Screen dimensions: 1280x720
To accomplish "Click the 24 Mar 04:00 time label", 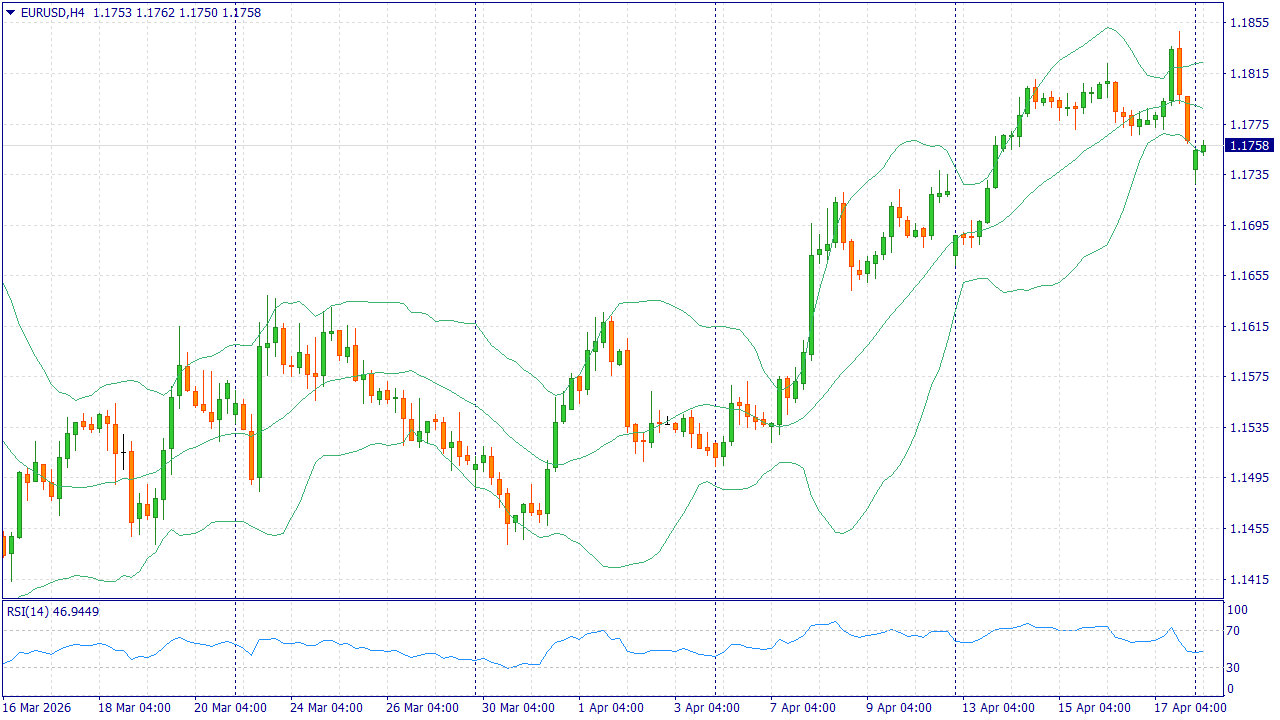I will coord(326,708).
